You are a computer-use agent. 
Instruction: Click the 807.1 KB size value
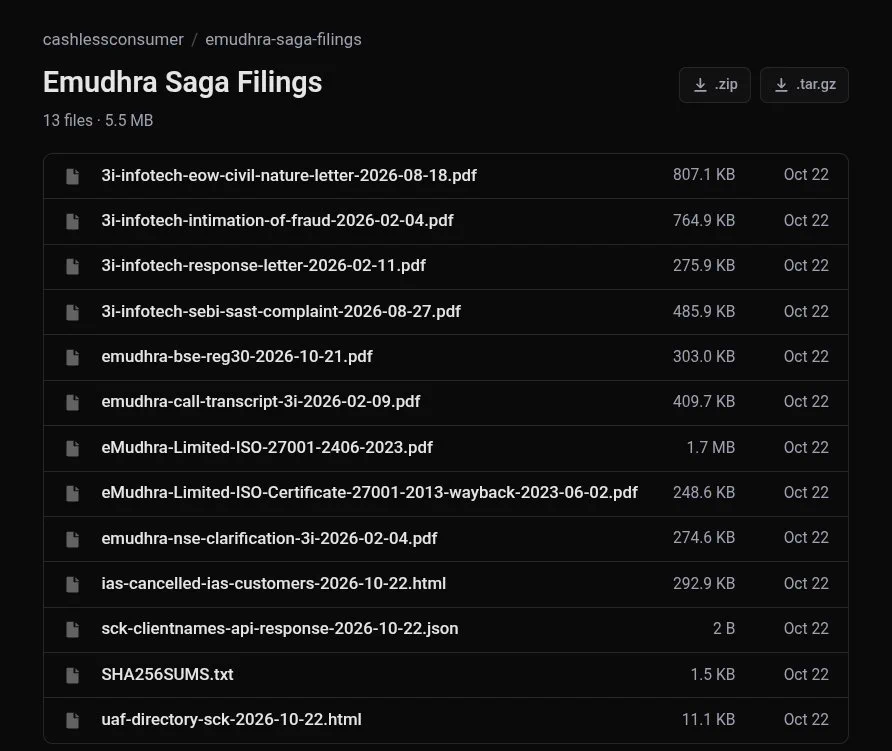pyautogui.click(x=704, y=175)
